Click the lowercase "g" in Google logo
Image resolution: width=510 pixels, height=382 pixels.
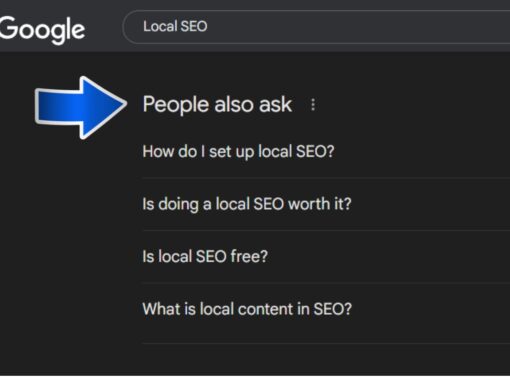pyautogui.click(x=61, y=33)
